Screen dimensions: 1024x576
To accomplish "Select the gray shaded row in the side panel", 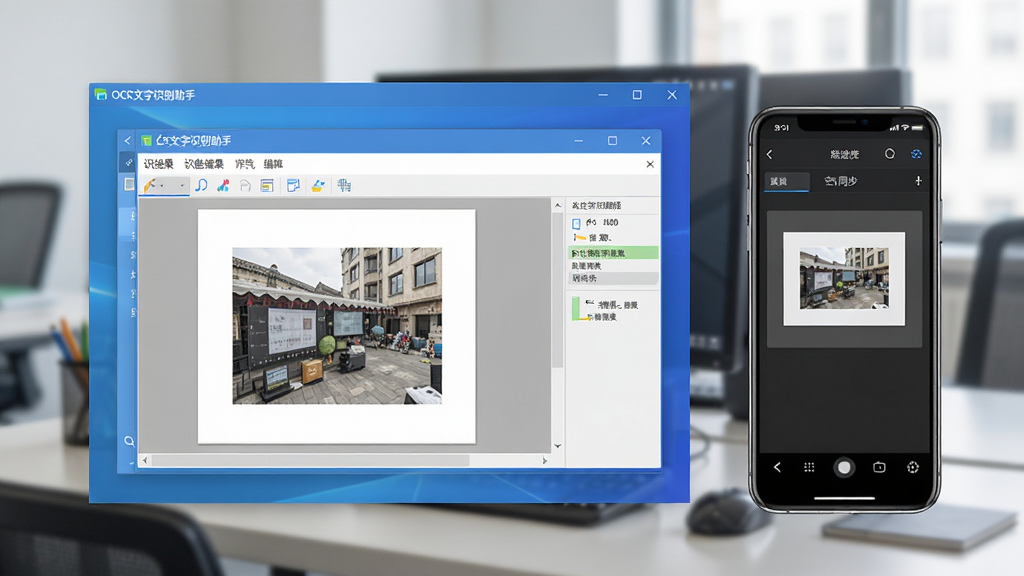I will (x=613, y=278).
